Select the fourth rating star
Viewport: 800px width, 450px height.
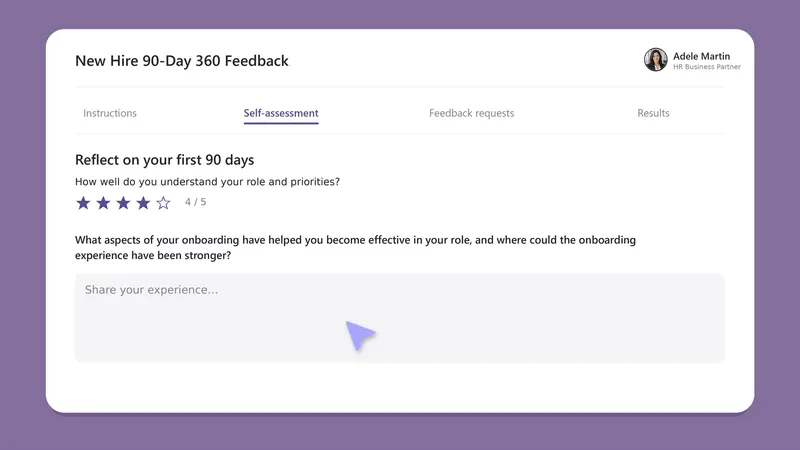(143, 203)
